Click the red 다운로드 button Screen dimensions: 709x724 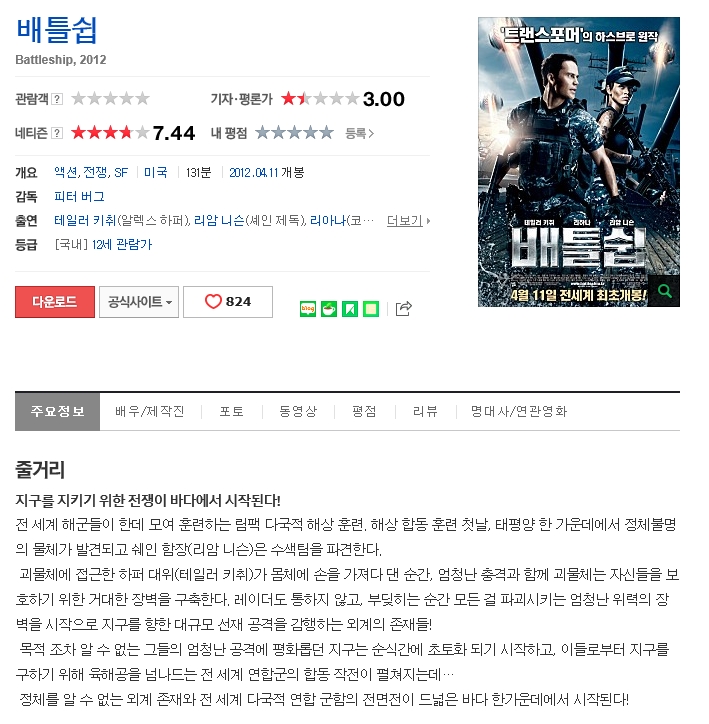[x=55, y=302]
